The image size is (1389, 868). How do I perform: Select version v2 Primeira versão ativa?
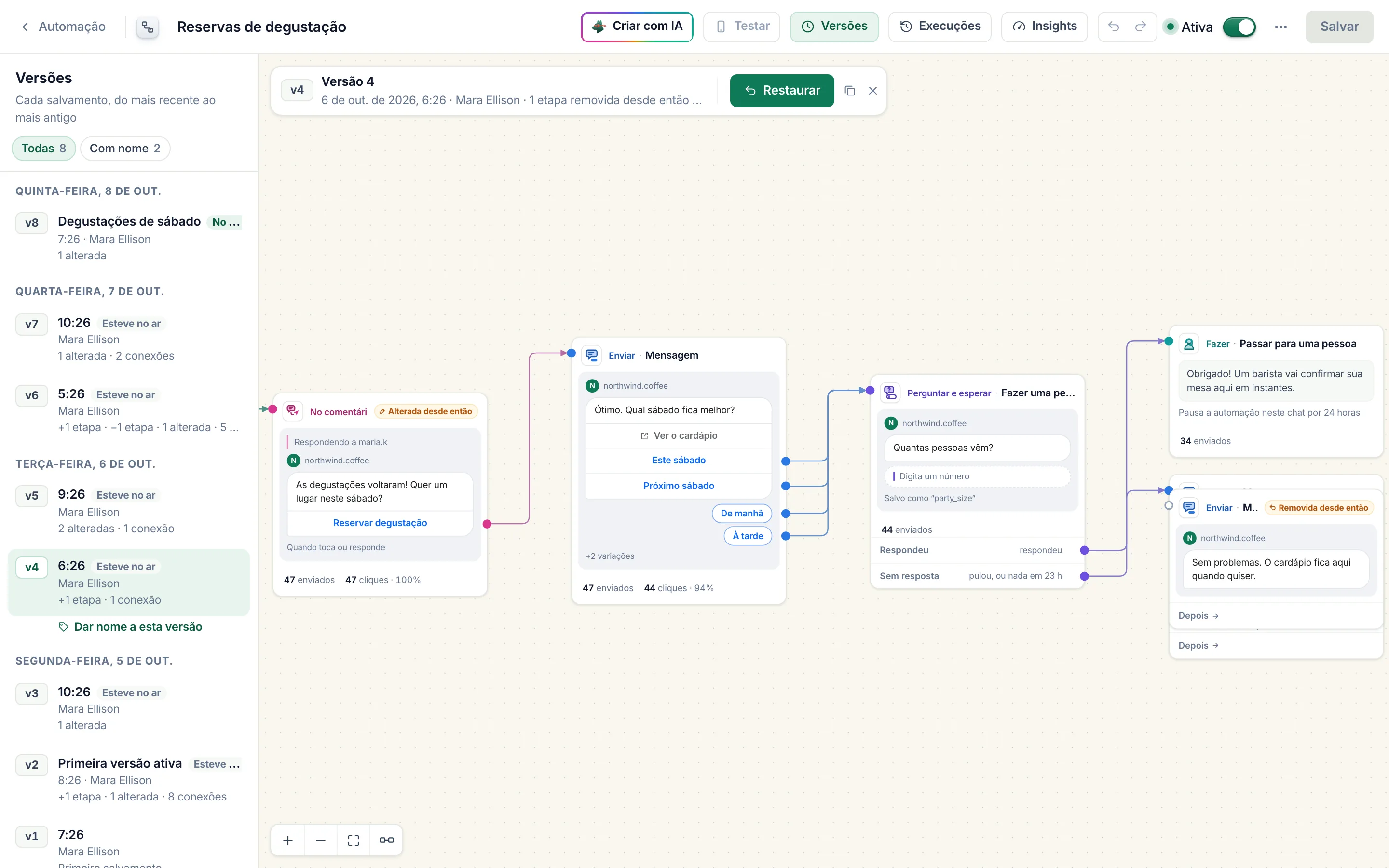[x=129, y=780]
